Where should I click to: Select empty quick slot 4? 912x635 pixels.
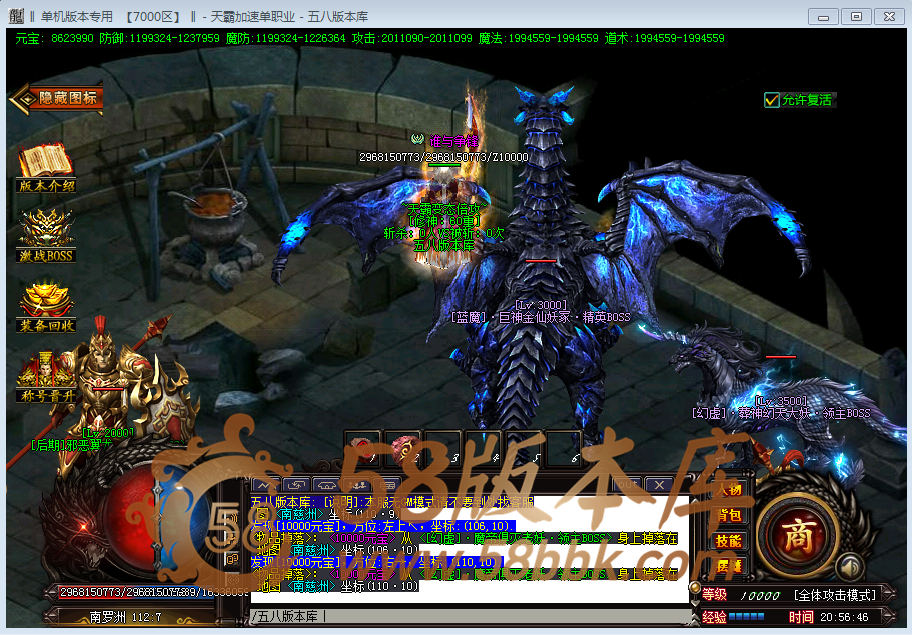point(483,449)
